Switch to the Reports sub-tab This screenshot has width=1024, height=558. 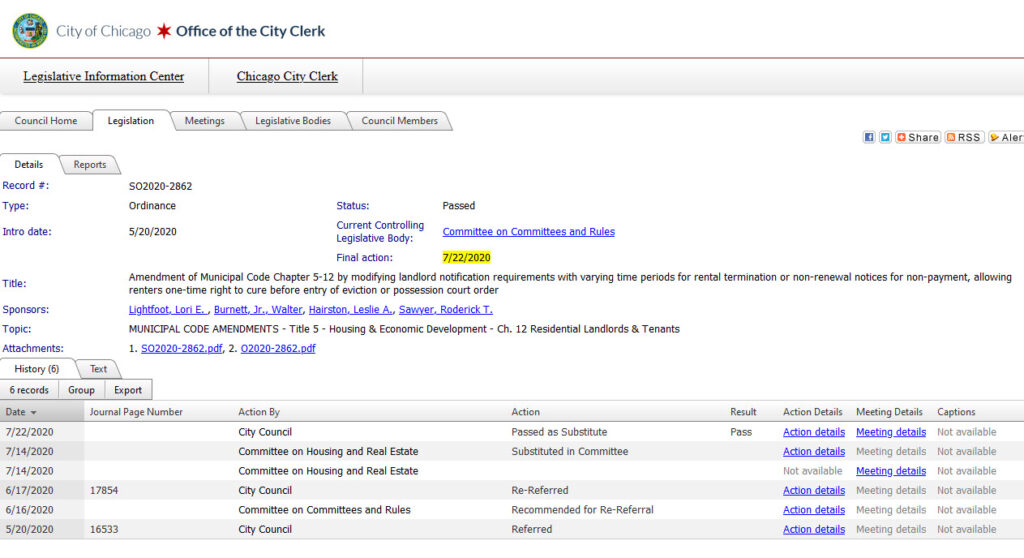[89, 165]
